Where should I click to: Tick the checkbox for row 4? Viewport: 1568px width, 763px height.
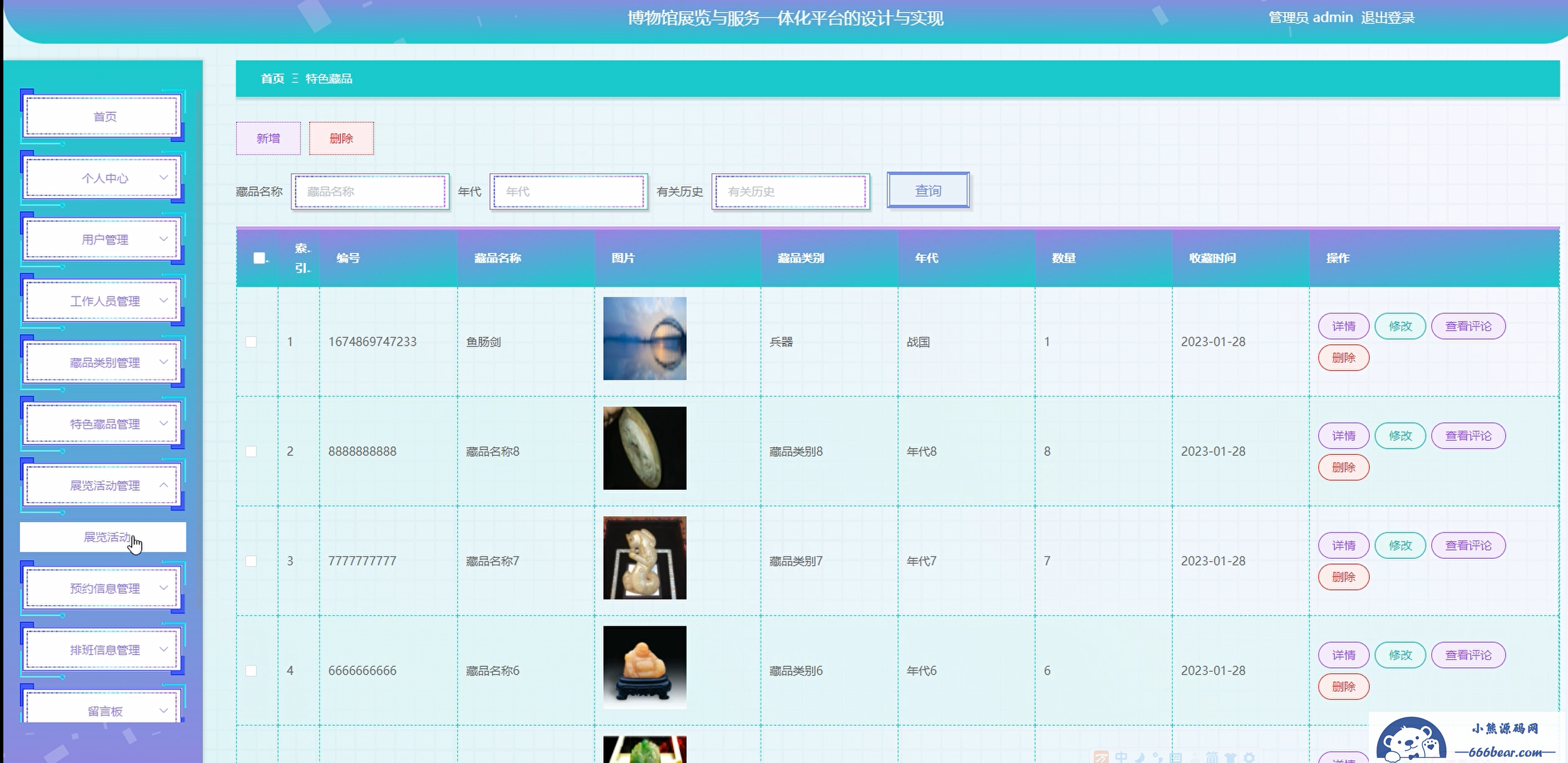(251, 671)
